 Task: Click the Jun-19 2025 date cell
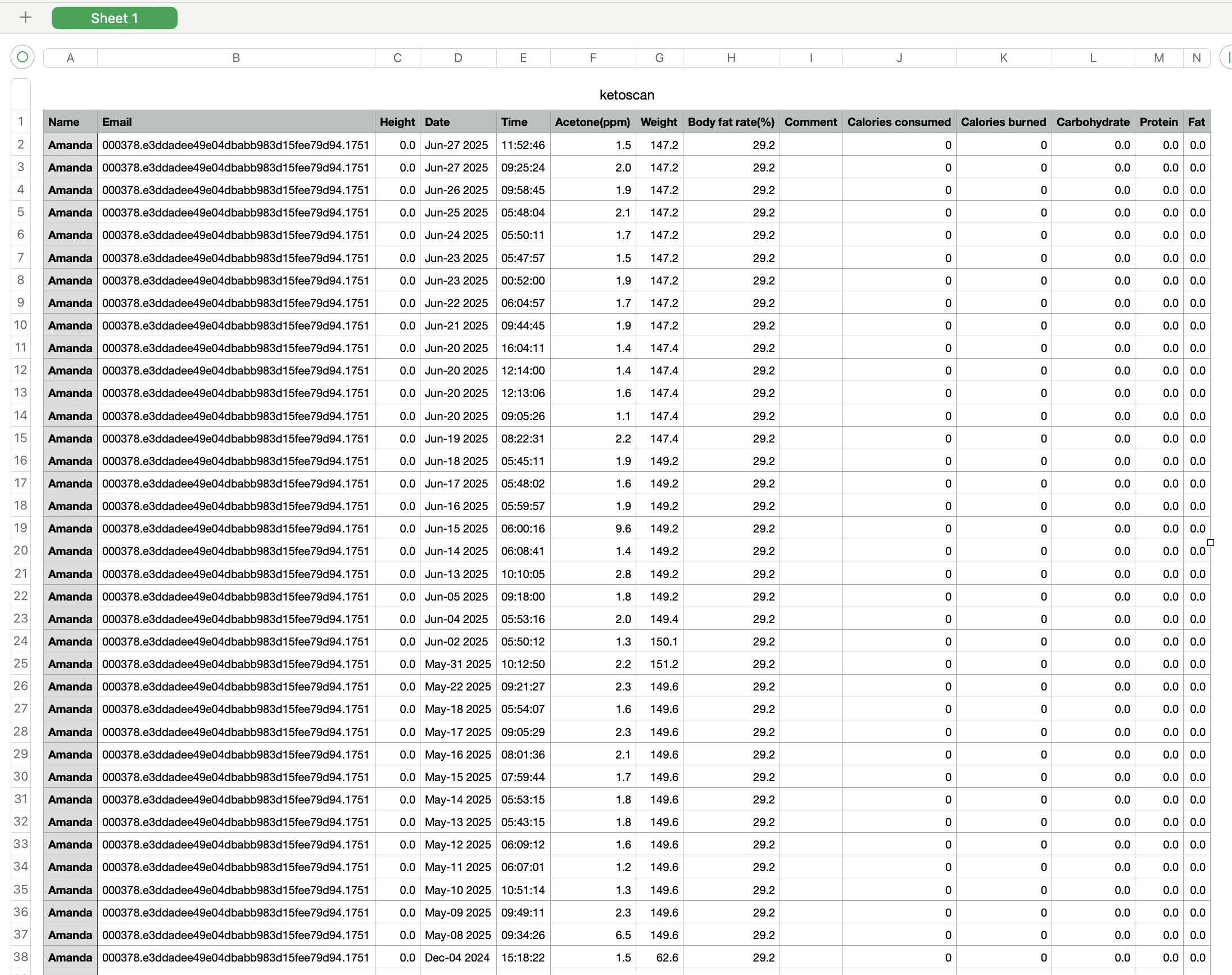point(458,439)
